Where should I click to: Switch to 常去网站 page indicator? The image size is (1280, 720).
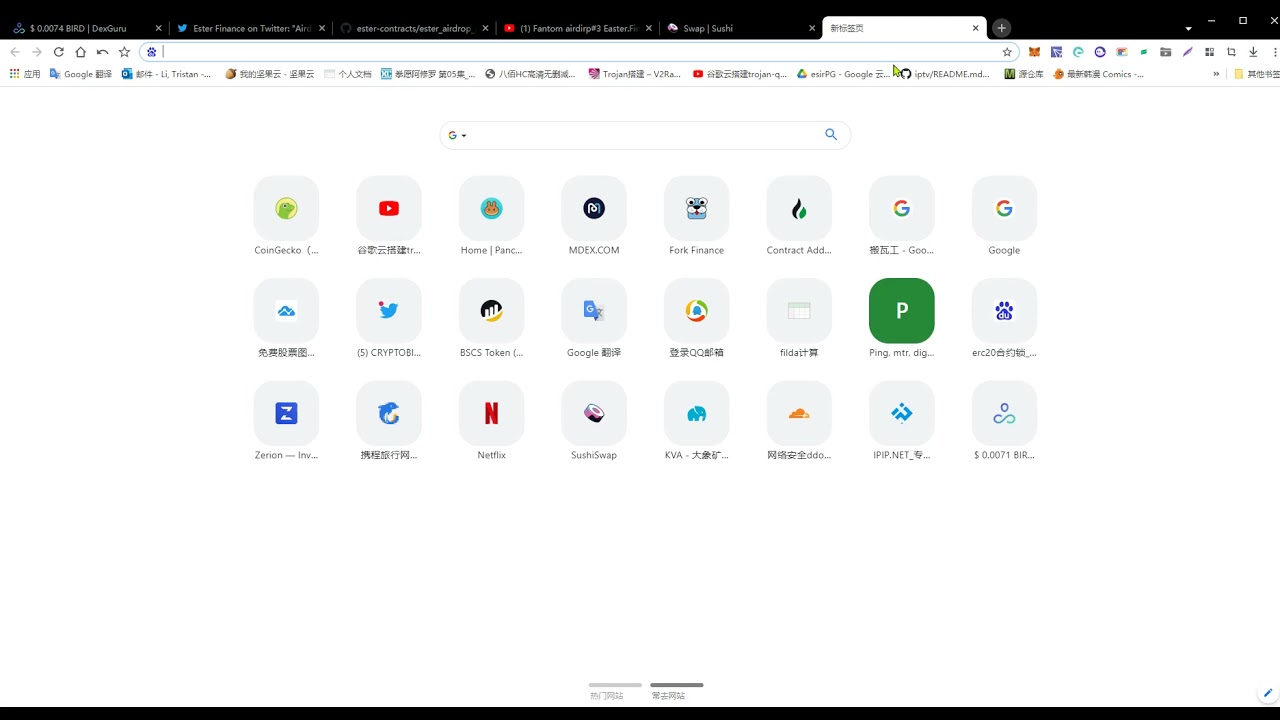(676, 691)
